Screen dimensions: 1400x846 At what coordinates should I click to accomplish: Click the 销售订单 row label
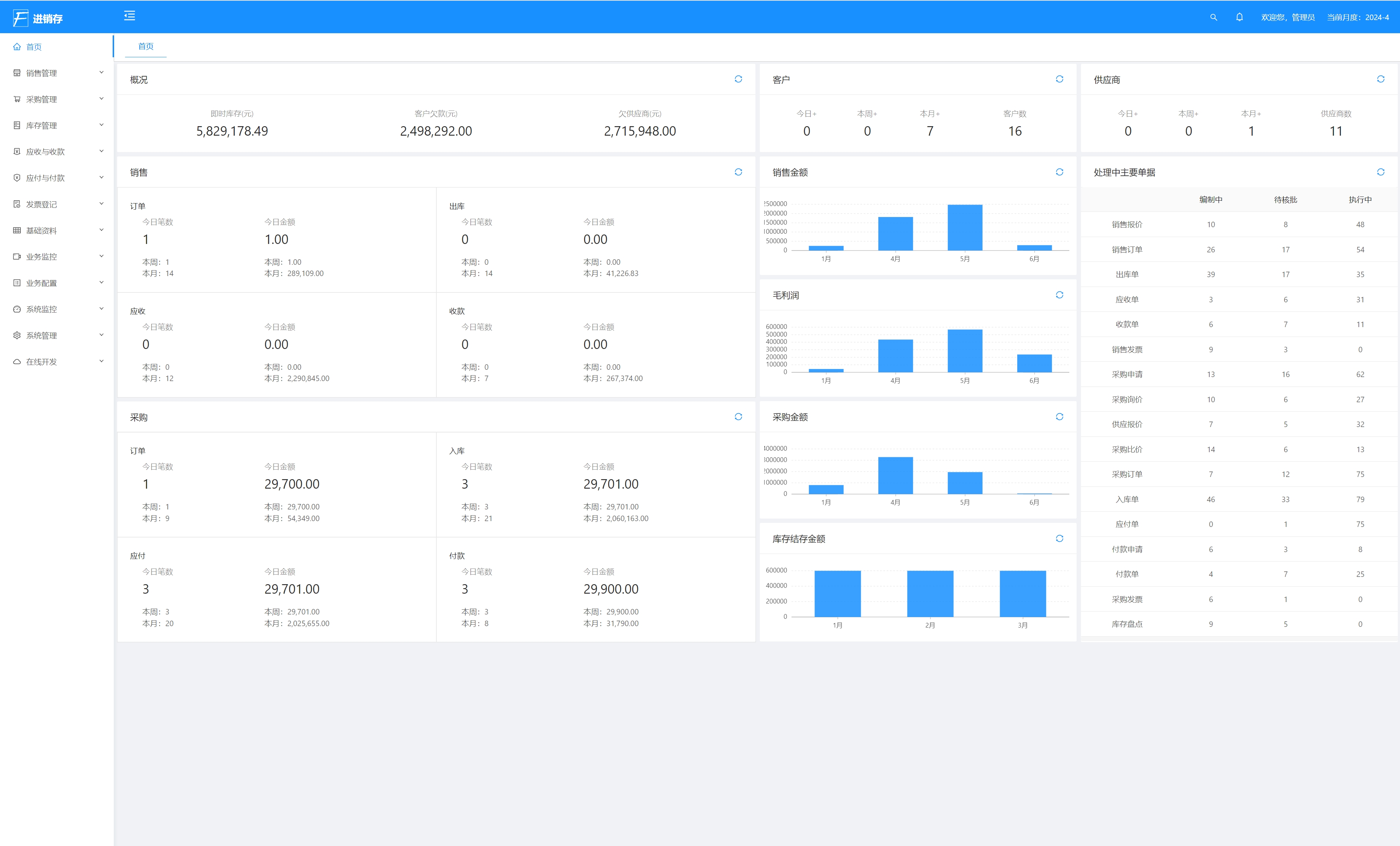pyautogui.click(x=1127, y=249)
